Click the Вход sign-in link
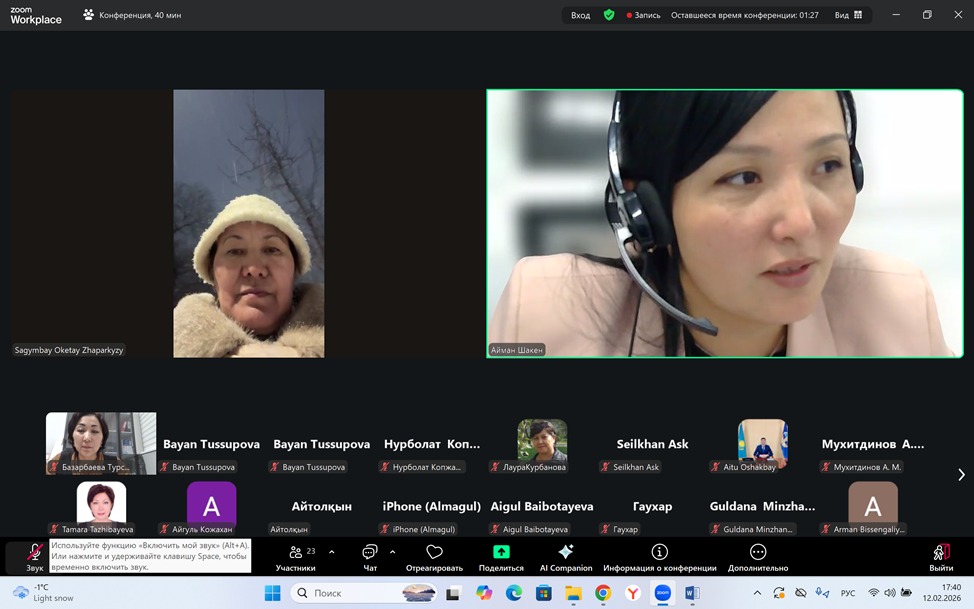Viewport: 974px width, 609px height. (580, 15)
